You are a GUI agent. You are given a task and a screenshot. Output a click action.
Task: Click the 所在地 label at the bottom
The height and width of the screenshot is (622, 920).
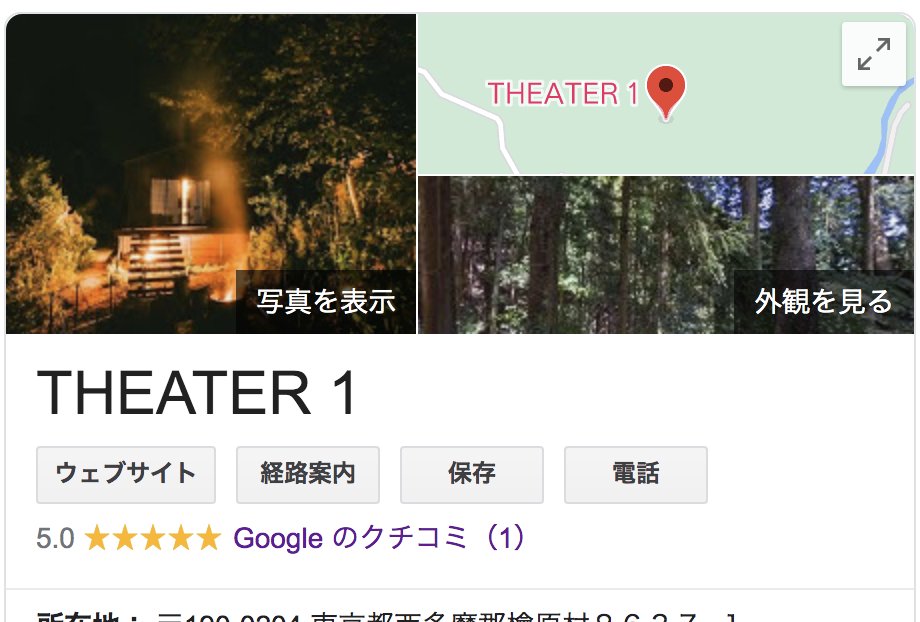tap(88, 617)
